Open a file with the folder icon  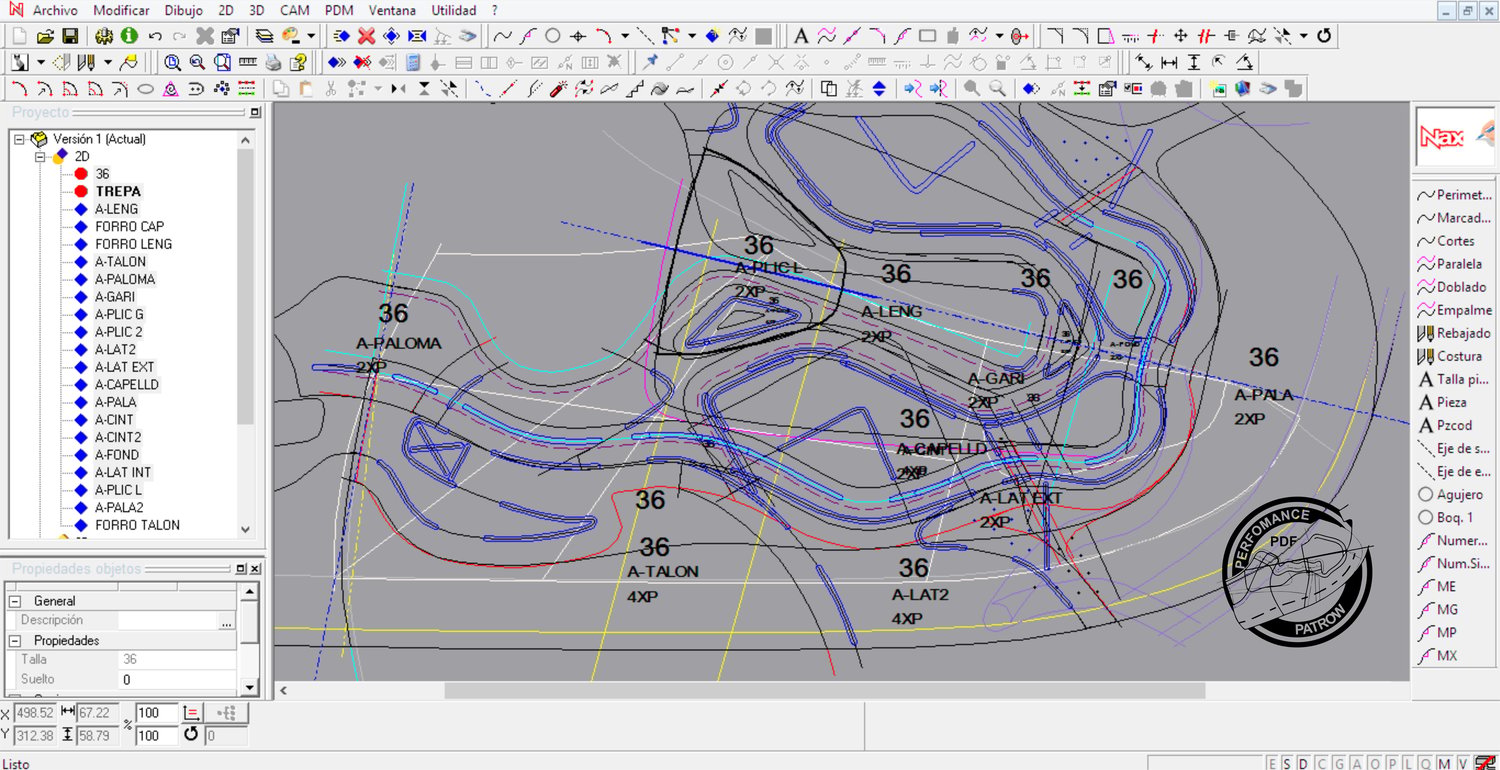(45, 35)
